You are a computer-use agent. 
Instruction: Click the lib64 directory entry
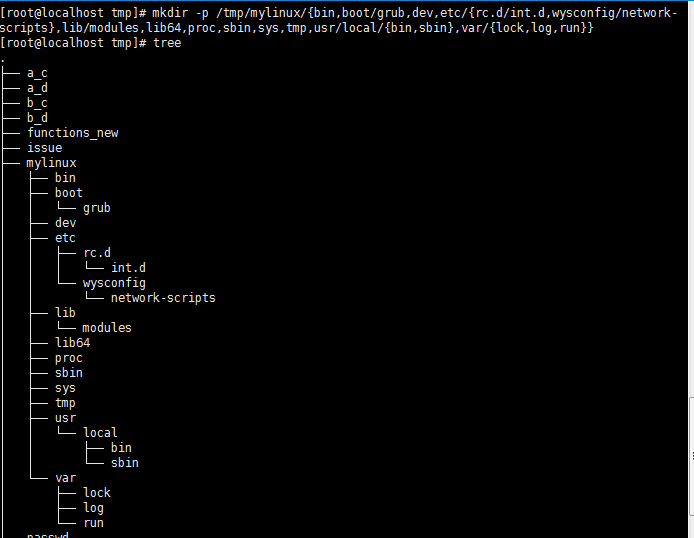click(73, 343)
